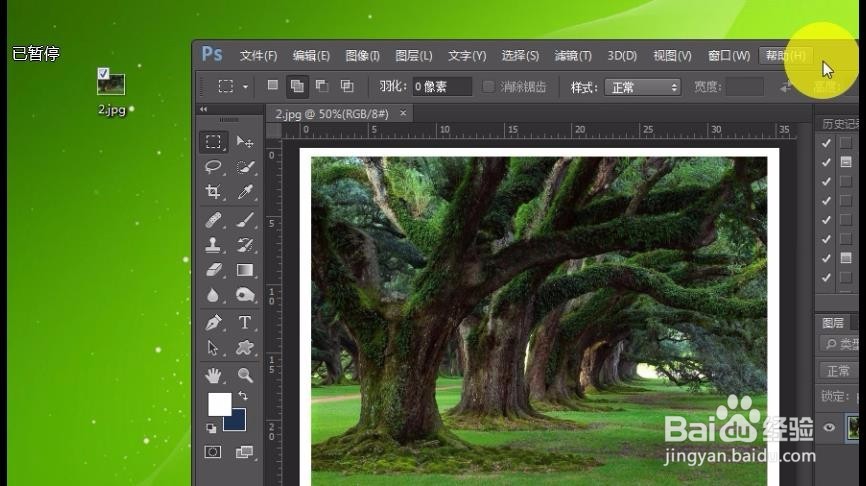Select the Brush tool
The height and width of the screenshot is (486, 866).
(245, 220)
